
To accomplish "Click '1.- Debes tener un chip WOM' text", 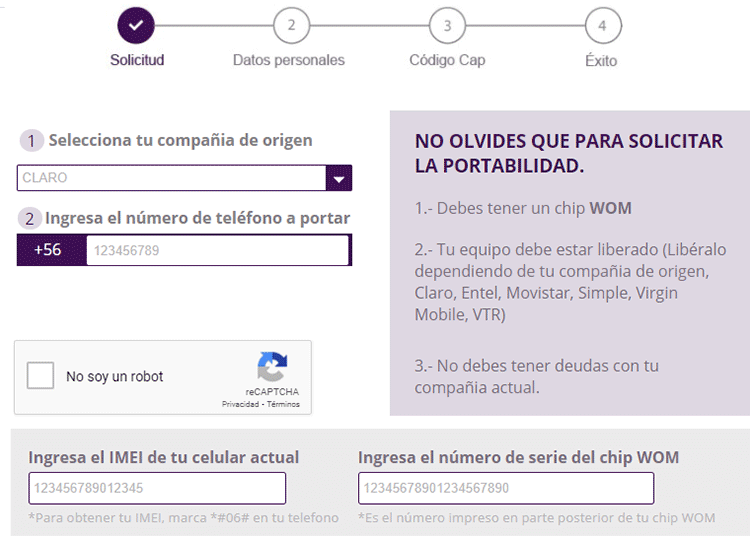I will [x=523, y=208].
